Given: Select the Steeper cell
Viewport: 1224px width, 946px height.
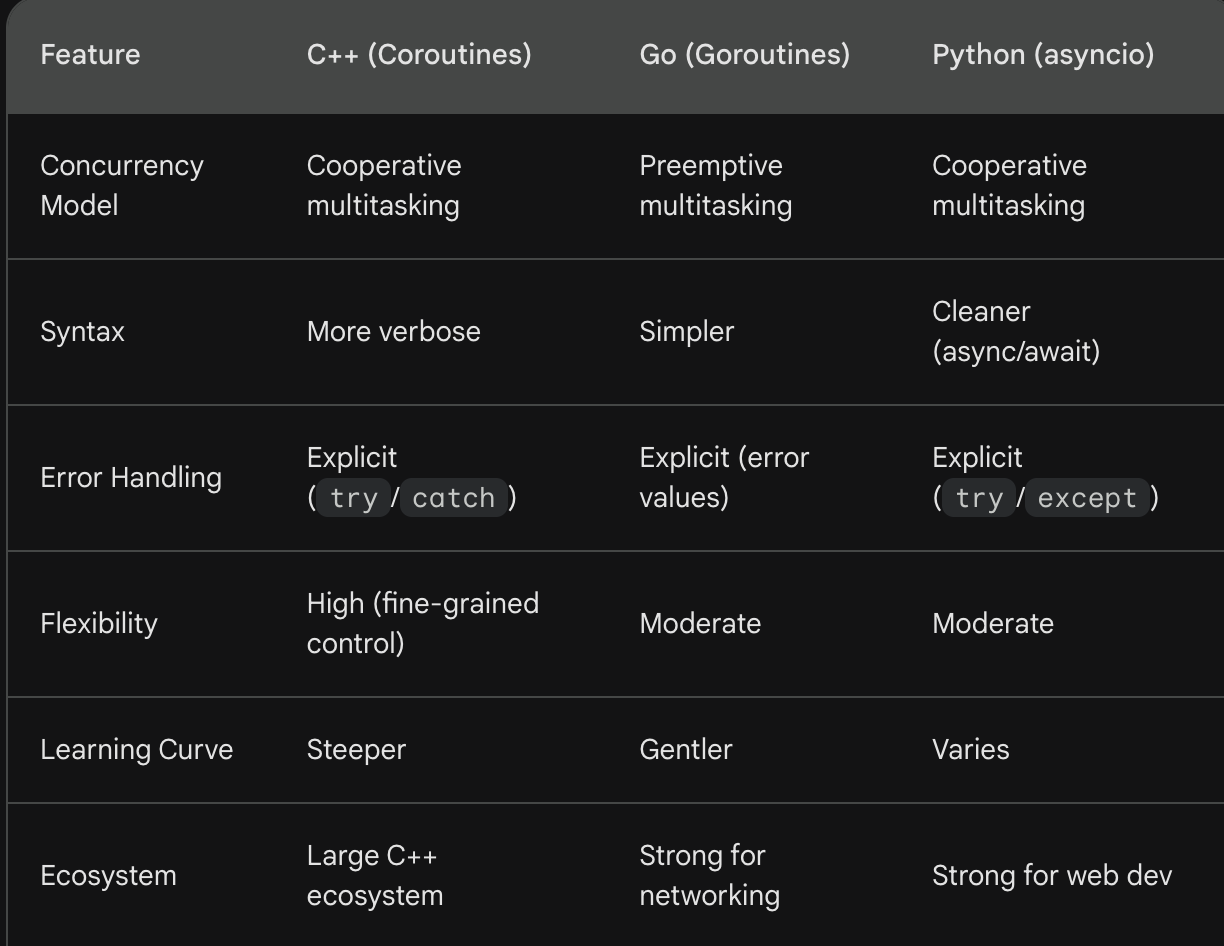Looking at the screenshot, I should coord(356,750).
